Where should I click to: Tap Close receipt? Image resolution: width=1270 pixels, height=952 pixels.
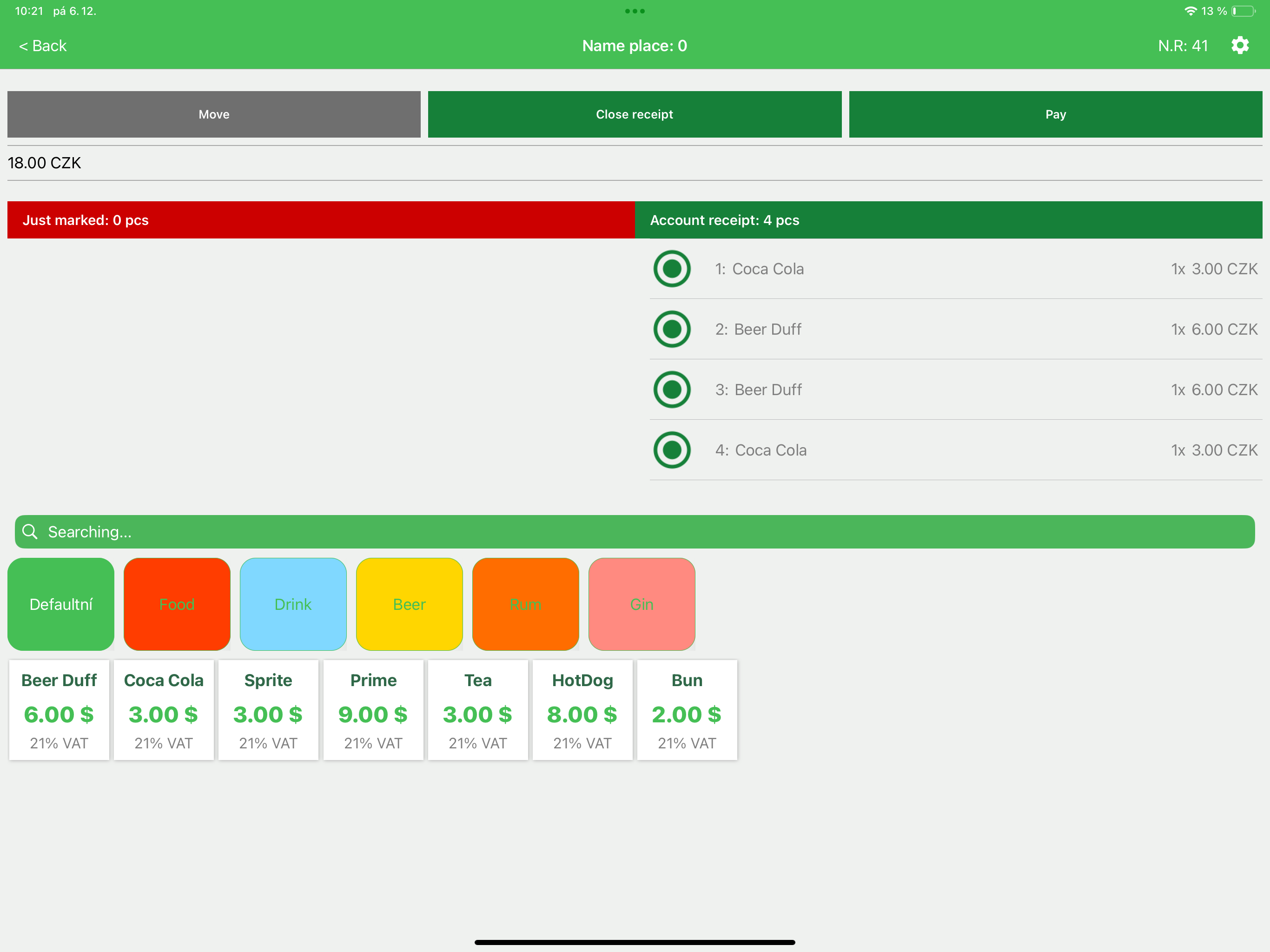tap(635, 114)
